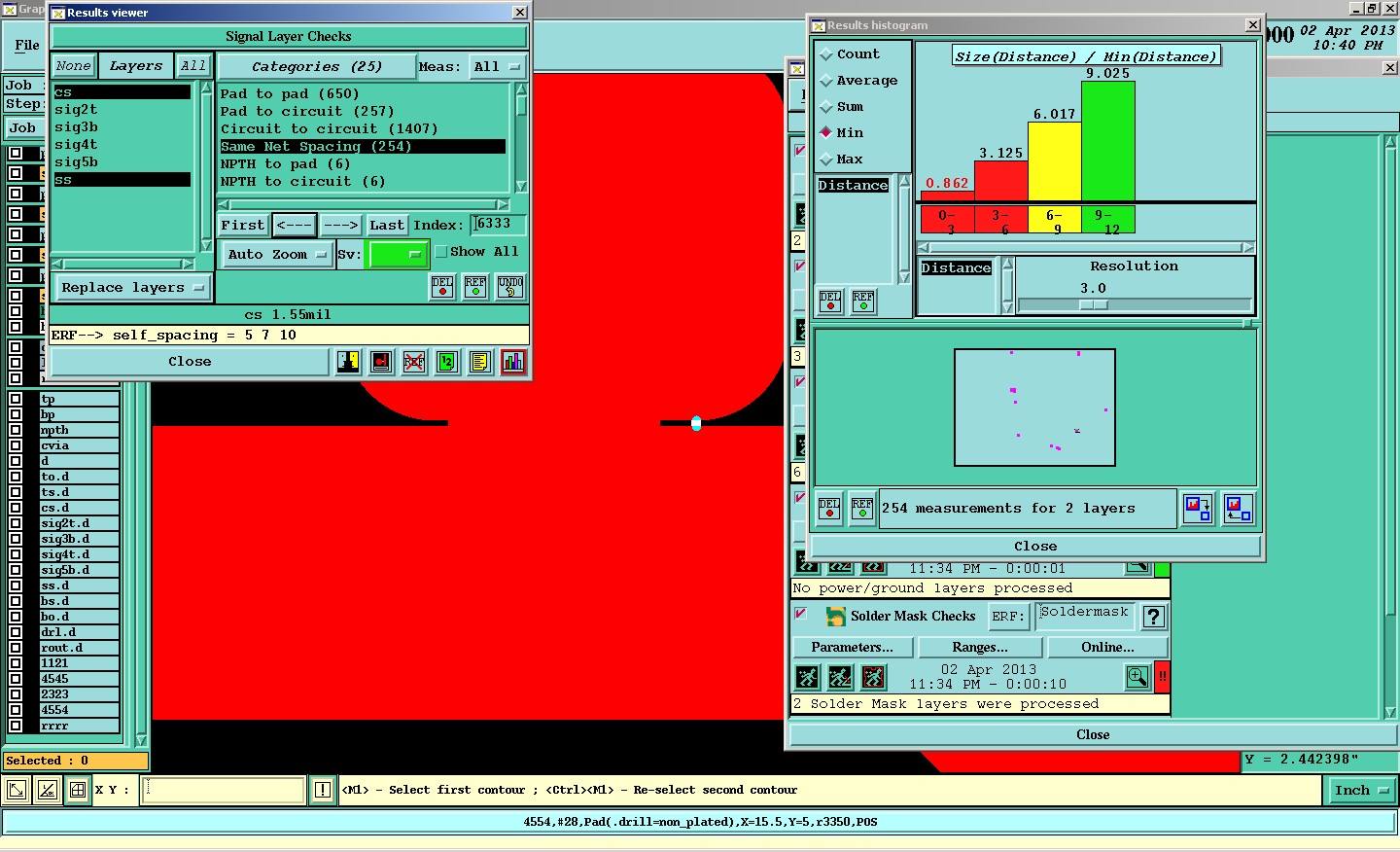Image resolution: width=1400 pixels, height=852 pixels.
Task: Open the Replace layers dropdown
Action: coord(132,288)
